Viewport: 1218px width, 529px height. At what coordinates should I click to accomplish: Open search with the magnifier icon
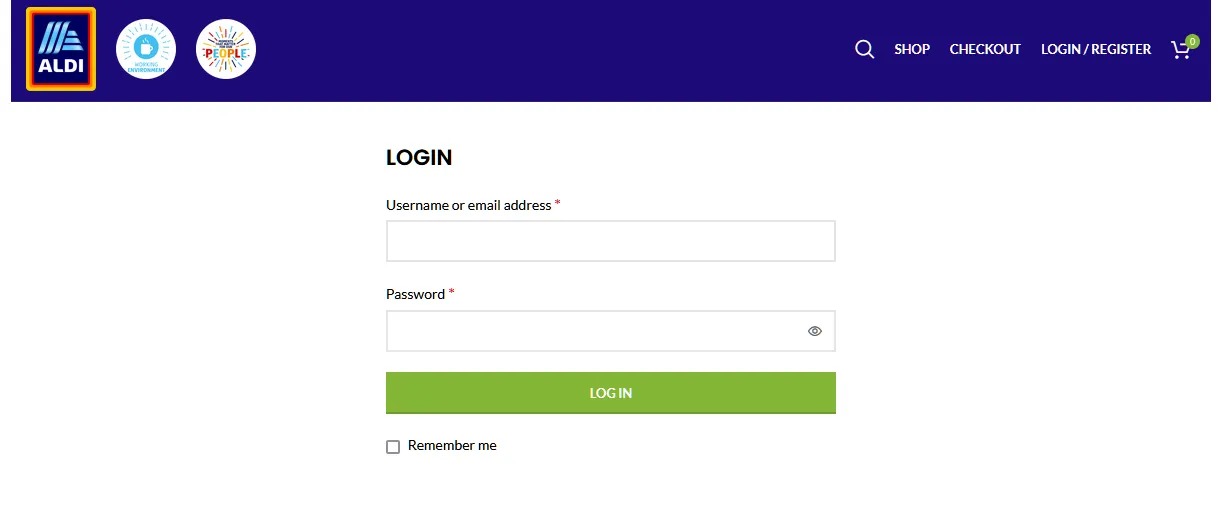pos(865,49)
